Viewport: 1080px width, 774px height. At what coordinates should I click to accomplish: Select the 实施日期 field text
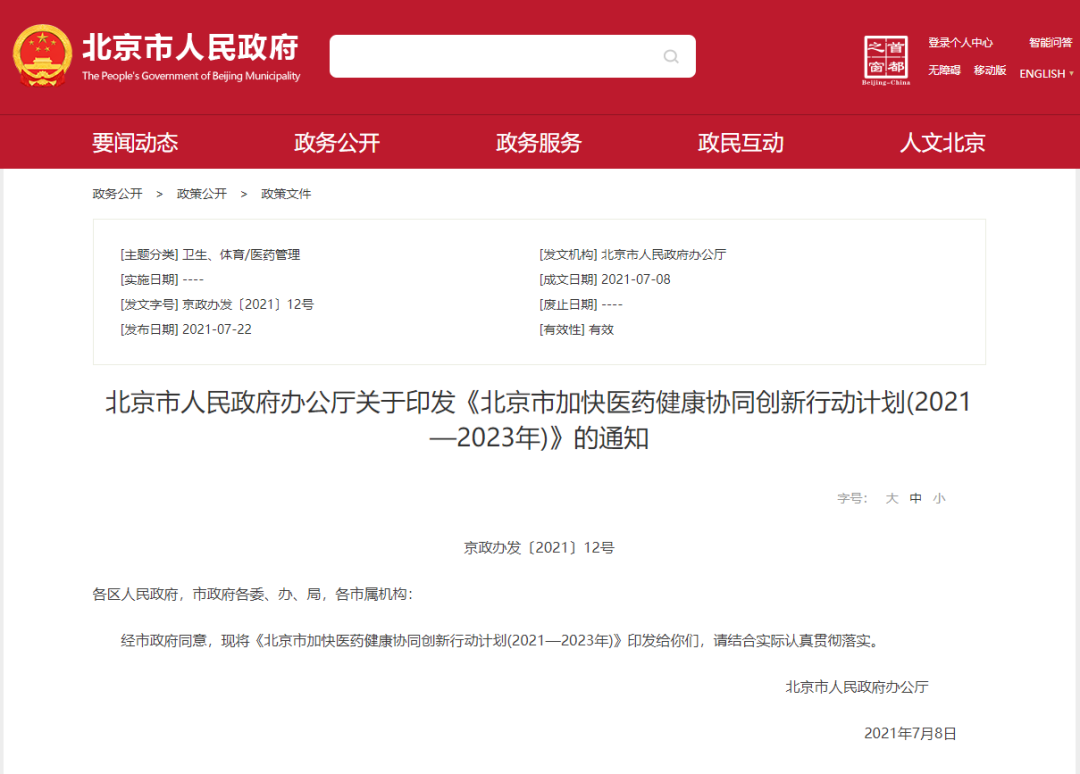coord(162,280)
